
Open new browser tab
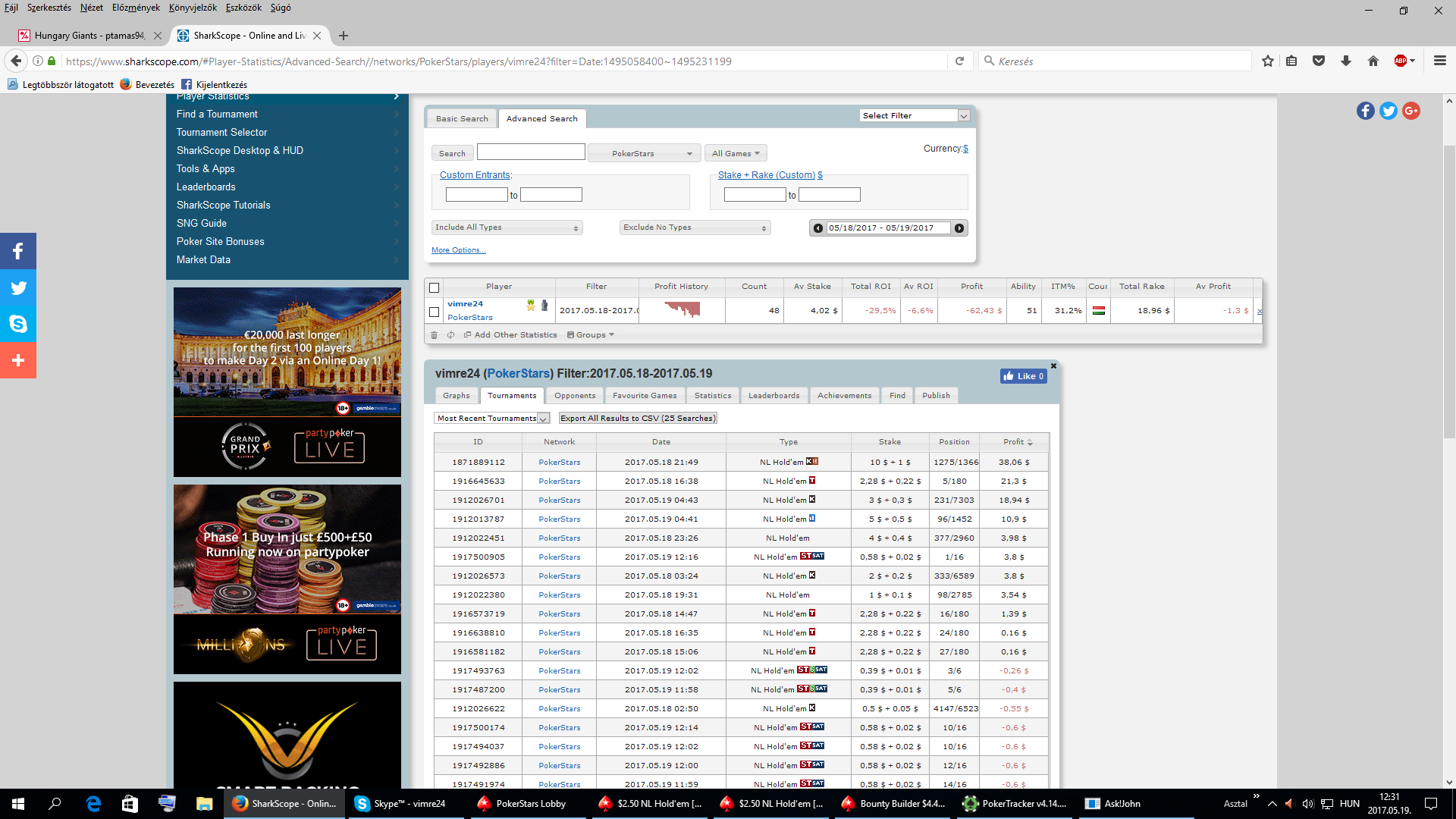pyautogui.click(x=344, y=36)
